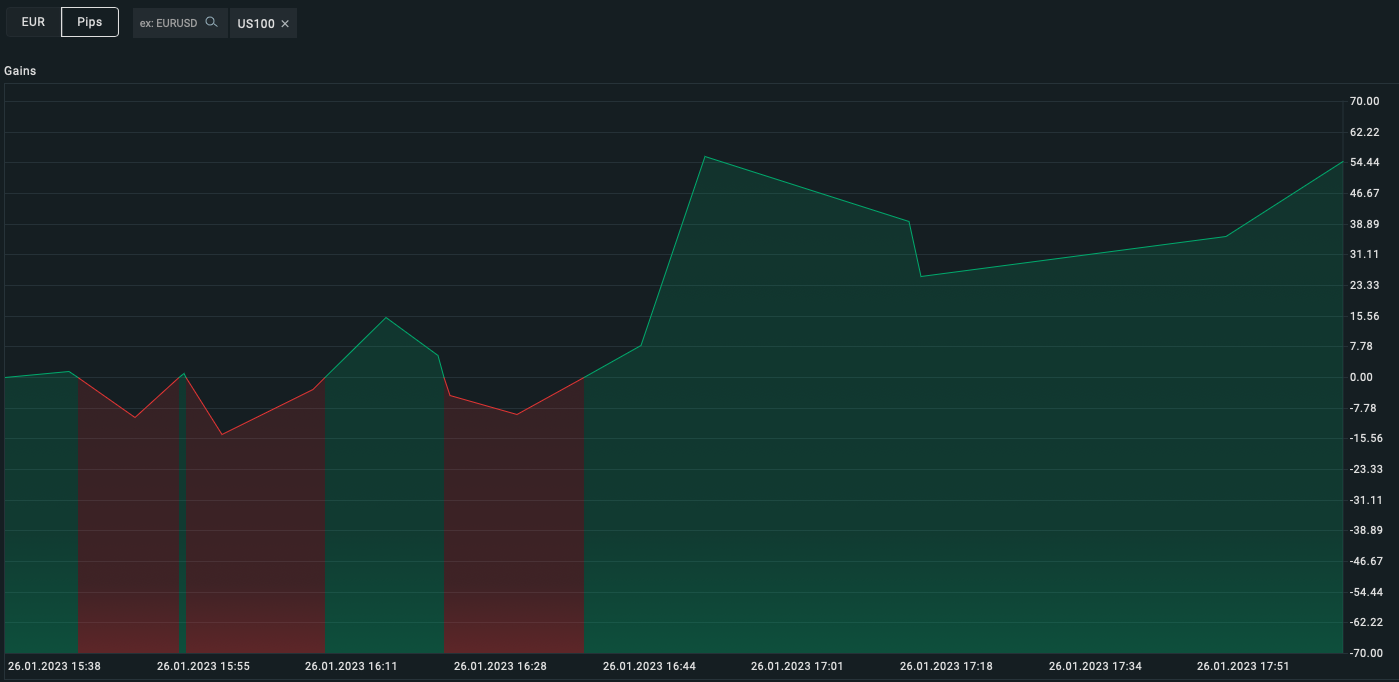This screenshot has height=682, width=1399.
Task: Click the magnifying glass search icon
Action: click(x=211, y=22)
